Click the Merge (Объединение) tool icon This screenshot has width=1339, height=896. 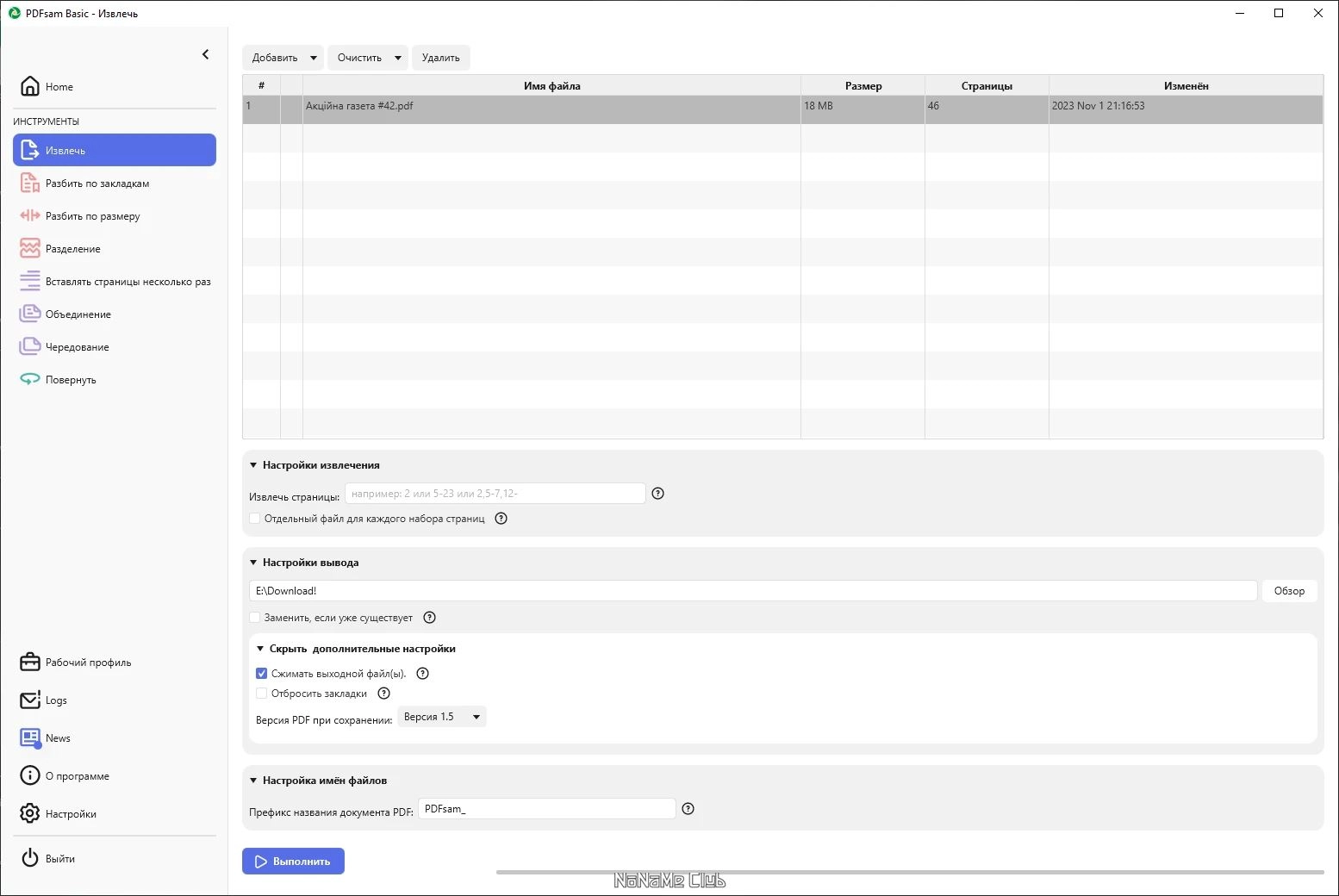point(30,314)
